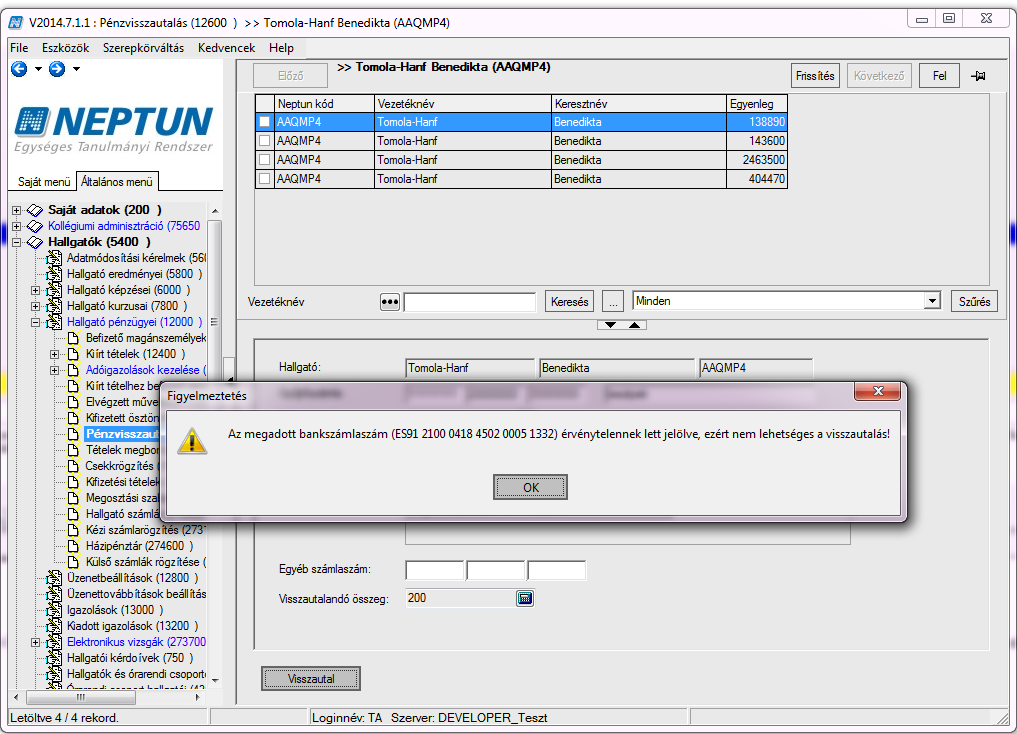Collapse panel with the down triangle arrow
The width and height of the screenshot is (1017, 734).
tap(610, 325)
